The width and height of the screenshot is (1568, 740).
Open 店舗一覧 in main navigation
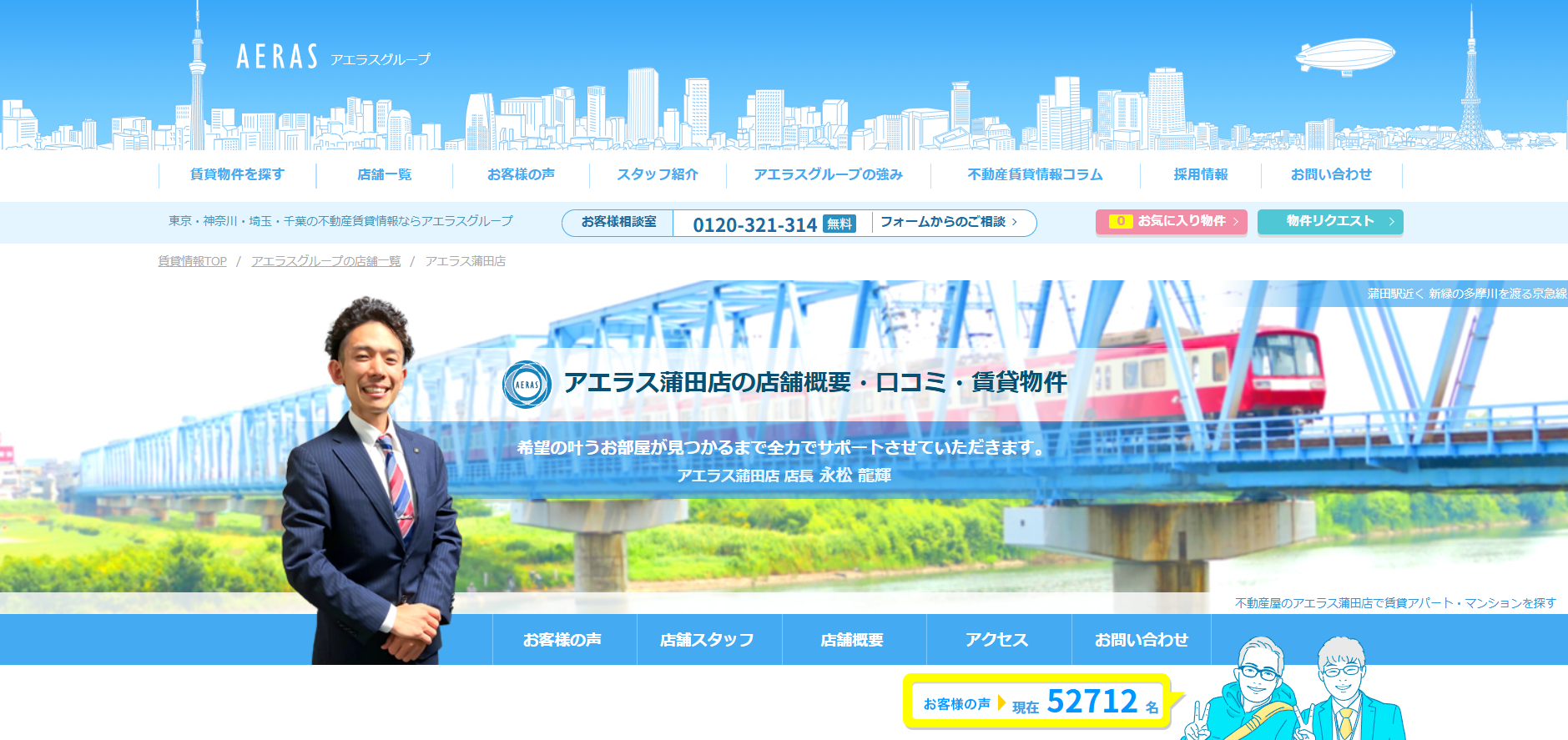(x=384, y=174)
